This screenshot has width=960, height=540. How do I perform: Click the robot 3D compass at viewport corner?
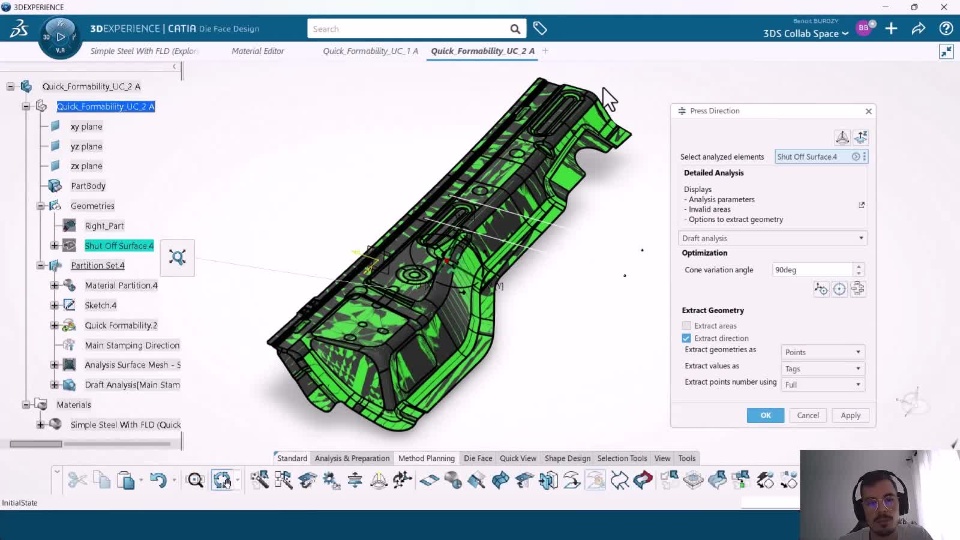pos(912,402)
